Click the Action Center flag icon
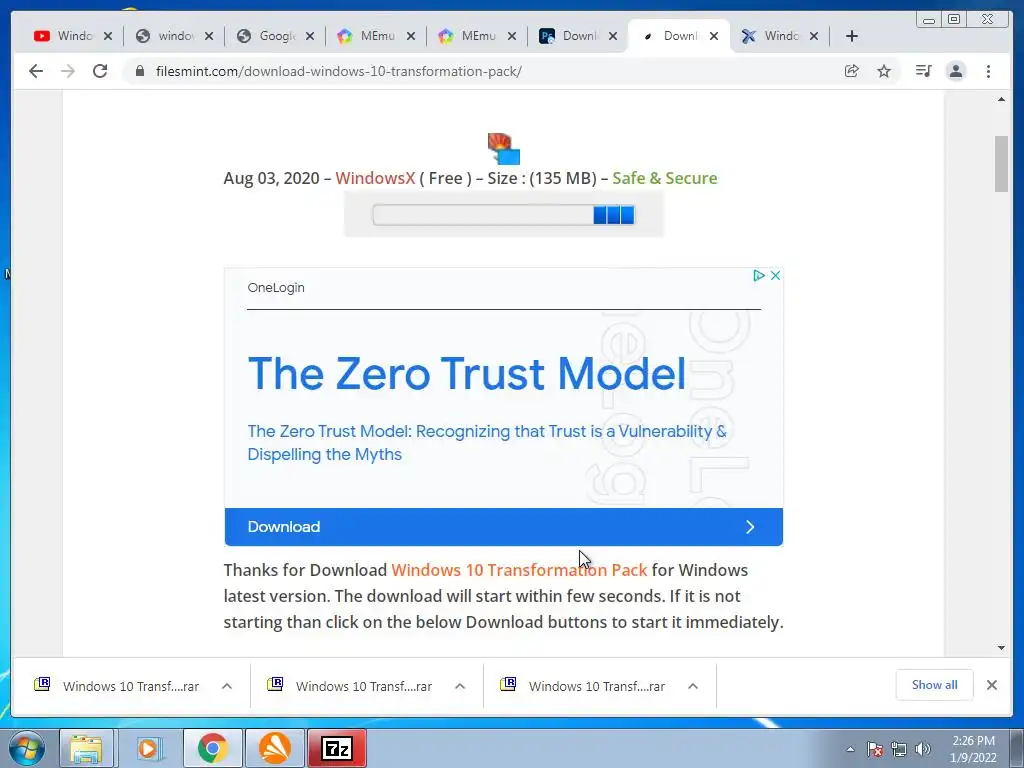 click(x=875, y=750)
